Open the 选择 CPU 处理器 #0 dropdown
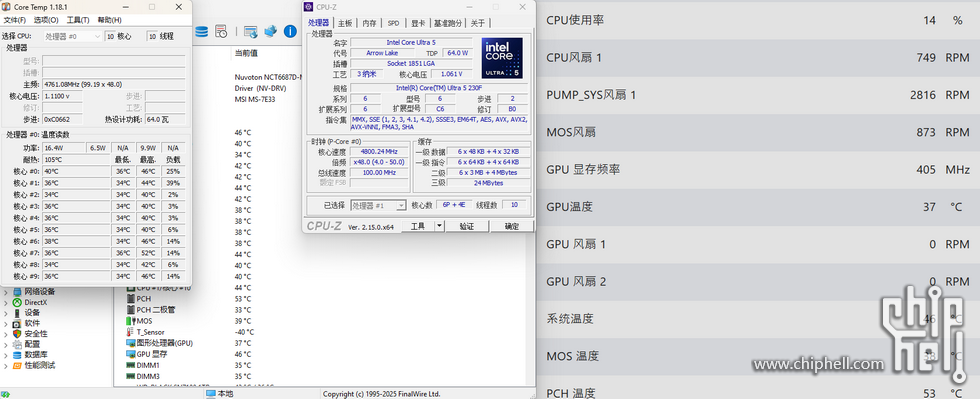The height and width of the screenshot is (399, 980). (72, 36)
